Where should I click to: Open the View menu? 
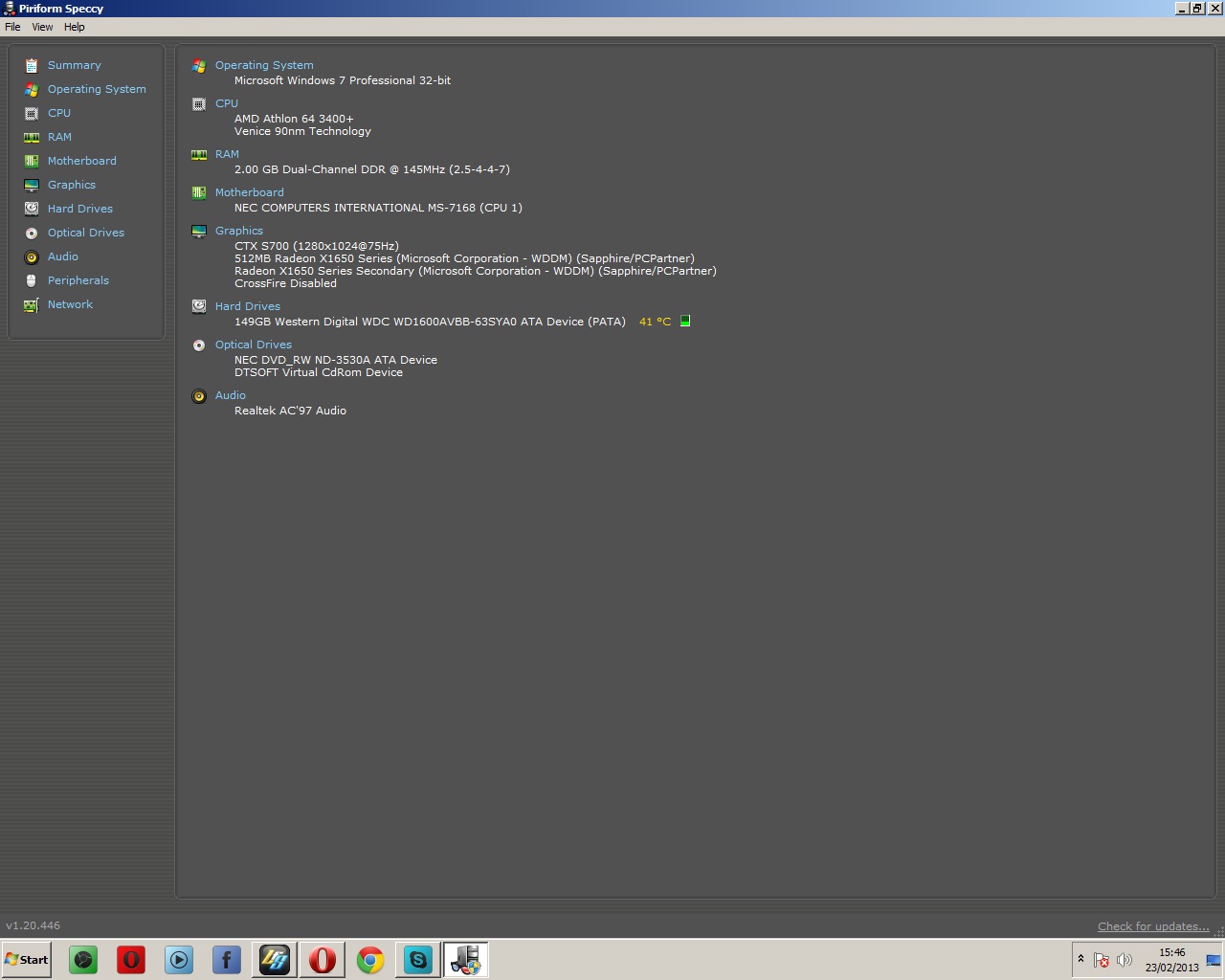point(42,27)
